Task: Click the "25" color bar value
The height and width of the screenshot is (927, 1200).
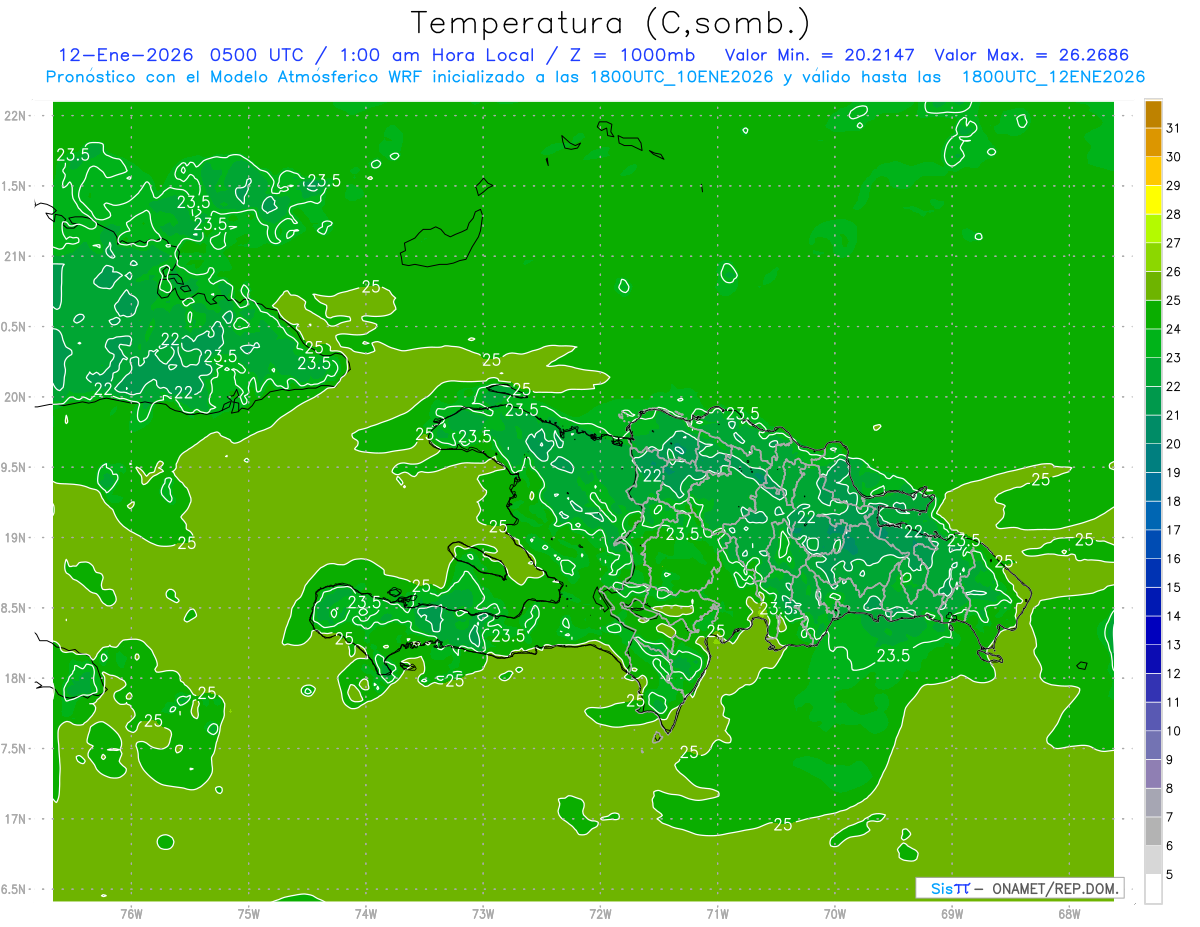Action: point(1173,300)
